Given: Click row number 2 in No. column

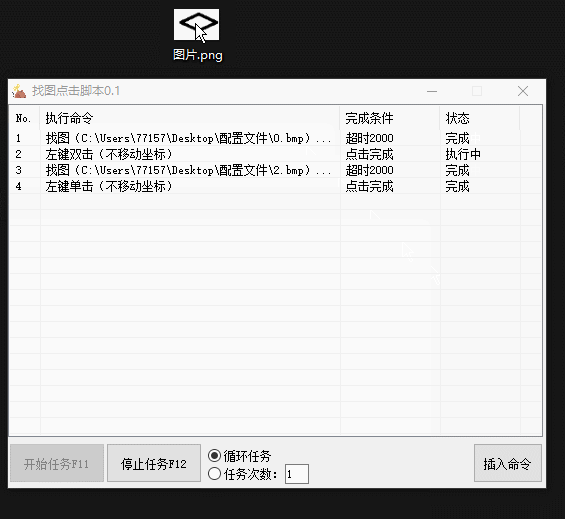Looking at the screenshot, I should click(18, 154).
